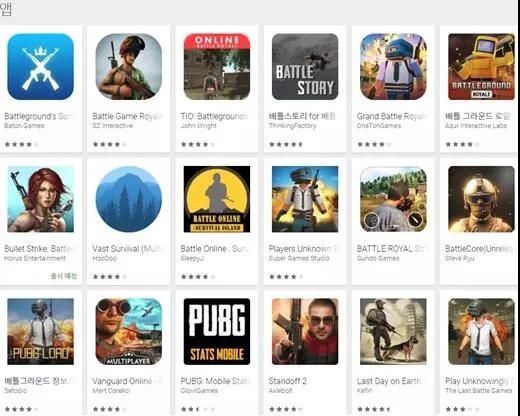Select Players Unknown pixel soldier icon
The image size is (520, 416).
(x=305, y=199)
